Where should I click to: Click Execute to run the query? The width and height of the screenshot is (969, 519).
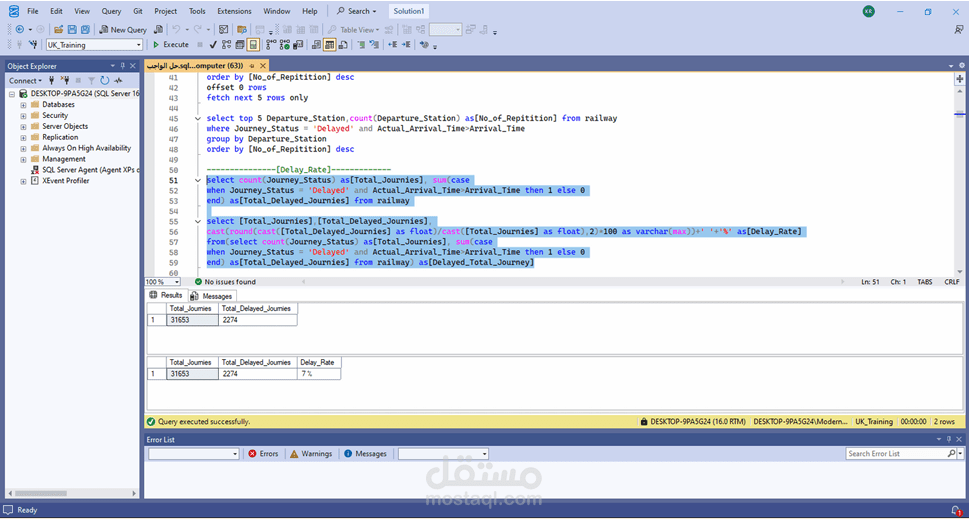[x=171, y=44]
